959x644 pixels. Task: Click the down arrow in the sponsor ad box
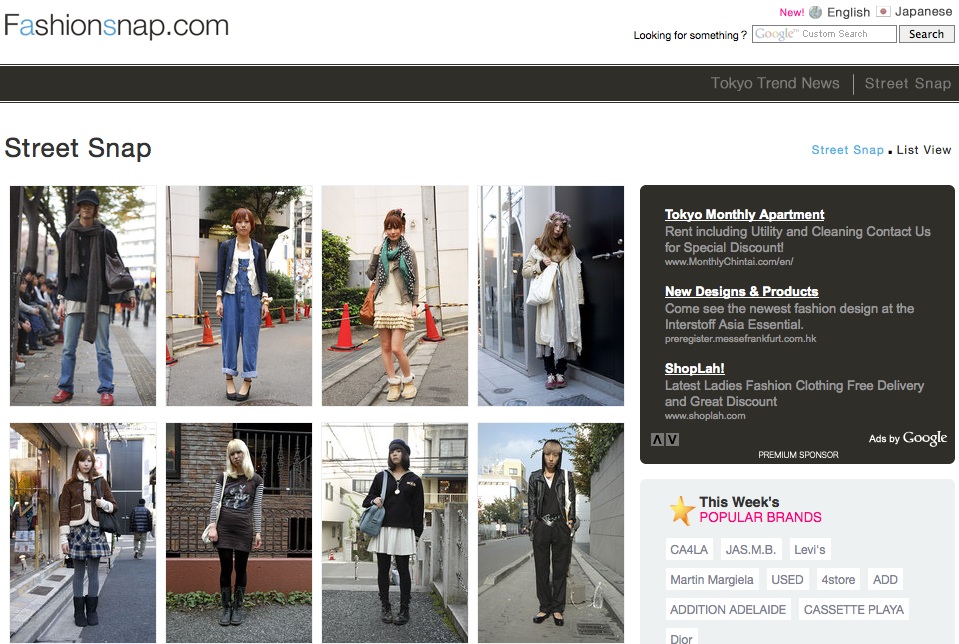tap(674, 437)
